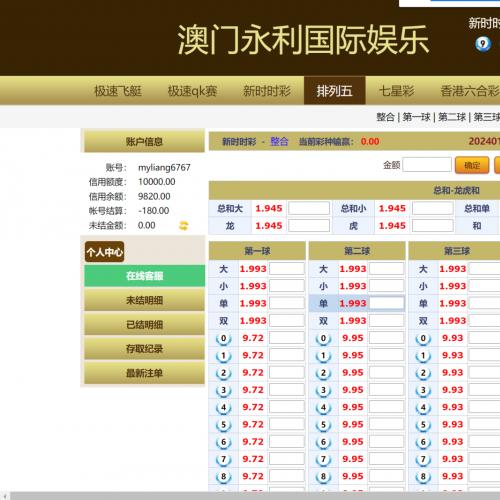Go to the 七星彩 tab

coord(396,91)
